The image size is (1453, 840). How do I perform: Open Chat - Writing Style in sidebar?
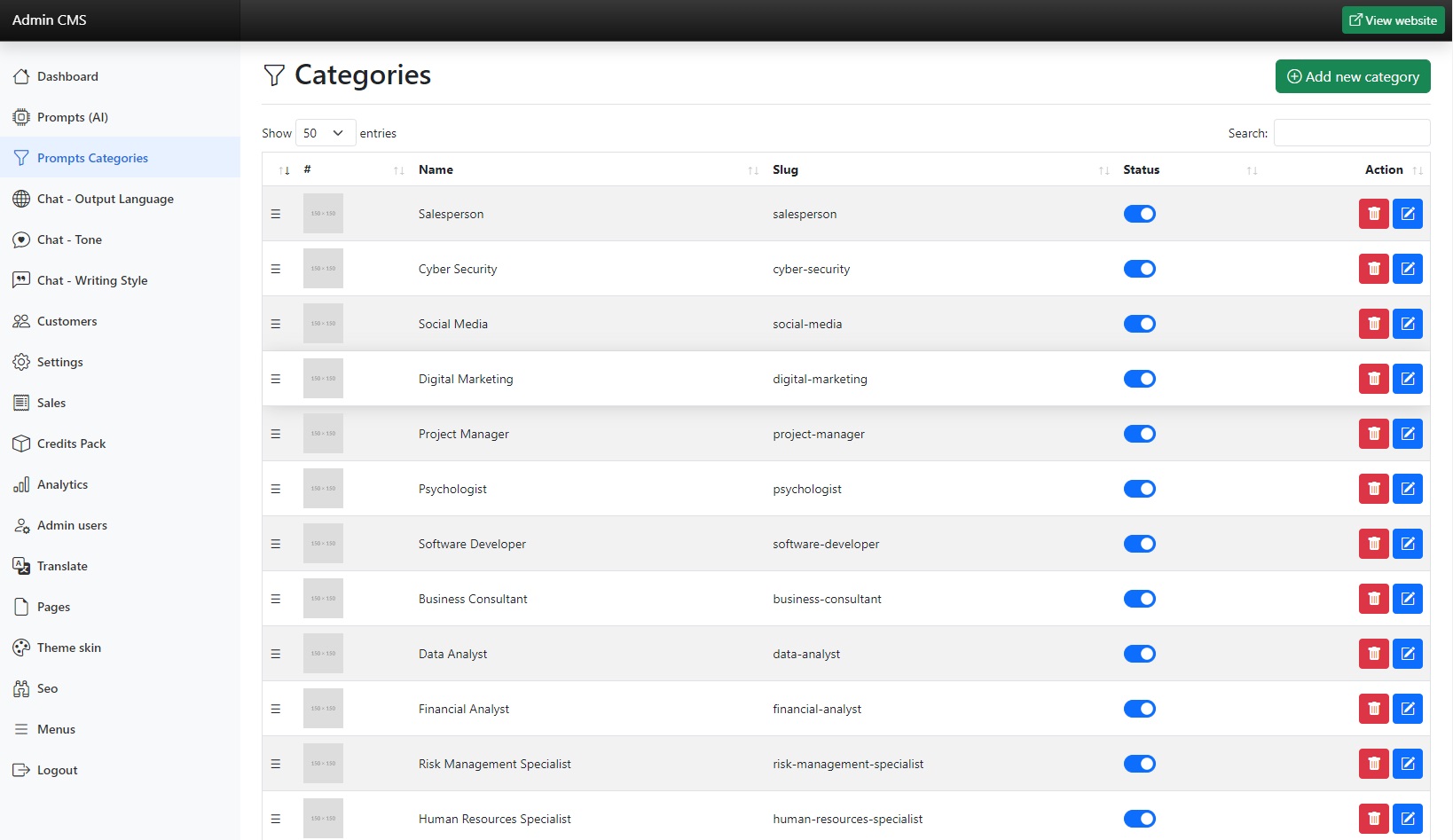tap(92, 280)
